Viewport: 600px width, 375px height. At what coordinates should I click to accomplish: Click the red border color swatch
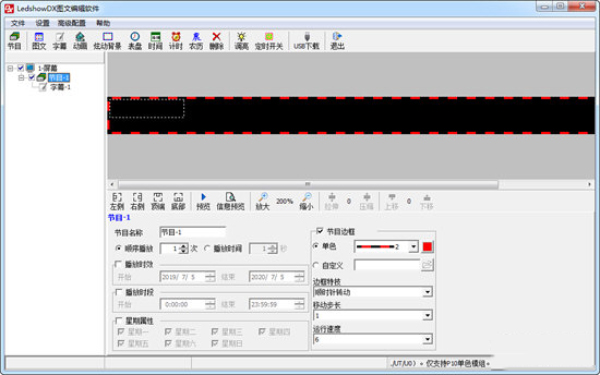pyautogui.click(x=427, y=247)
